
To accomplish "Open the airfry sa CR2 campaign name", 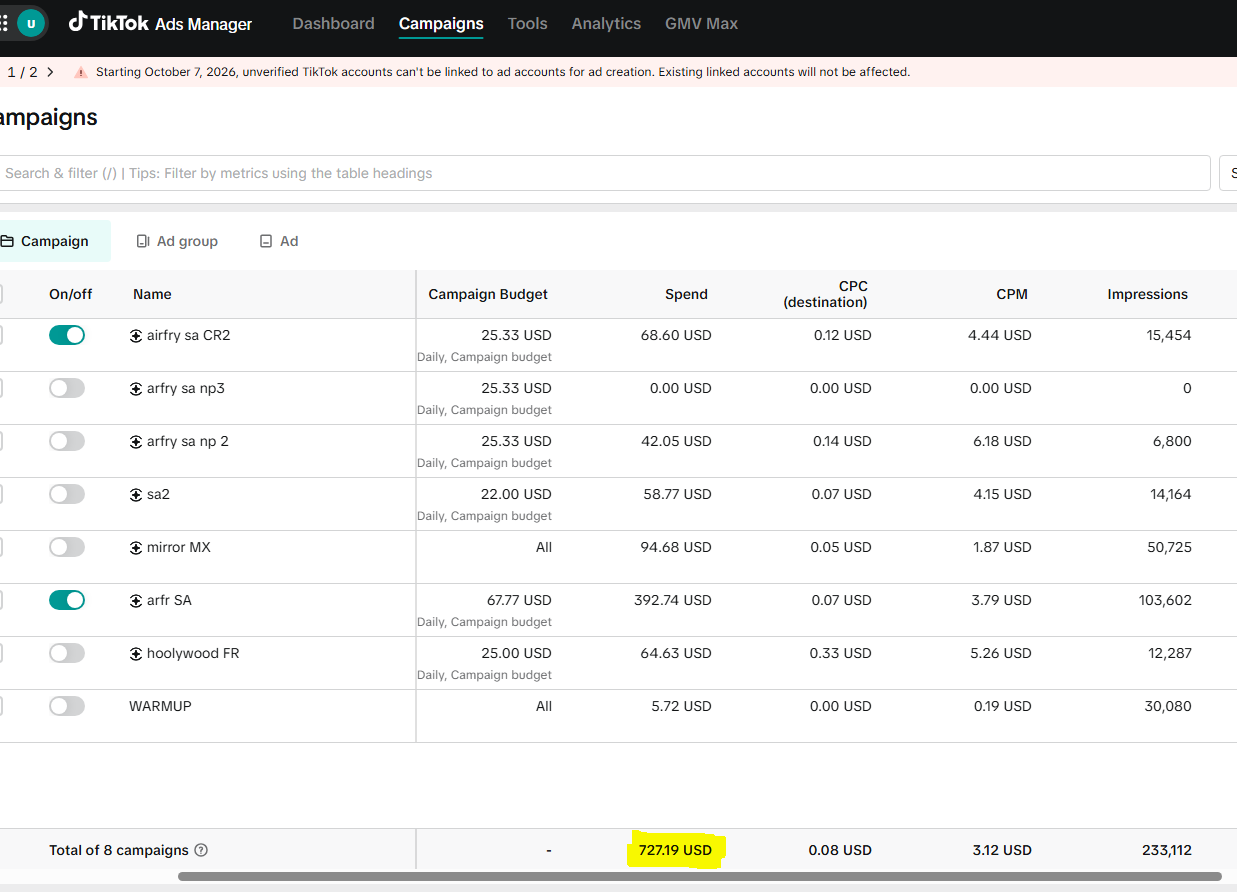I will 188,335.
